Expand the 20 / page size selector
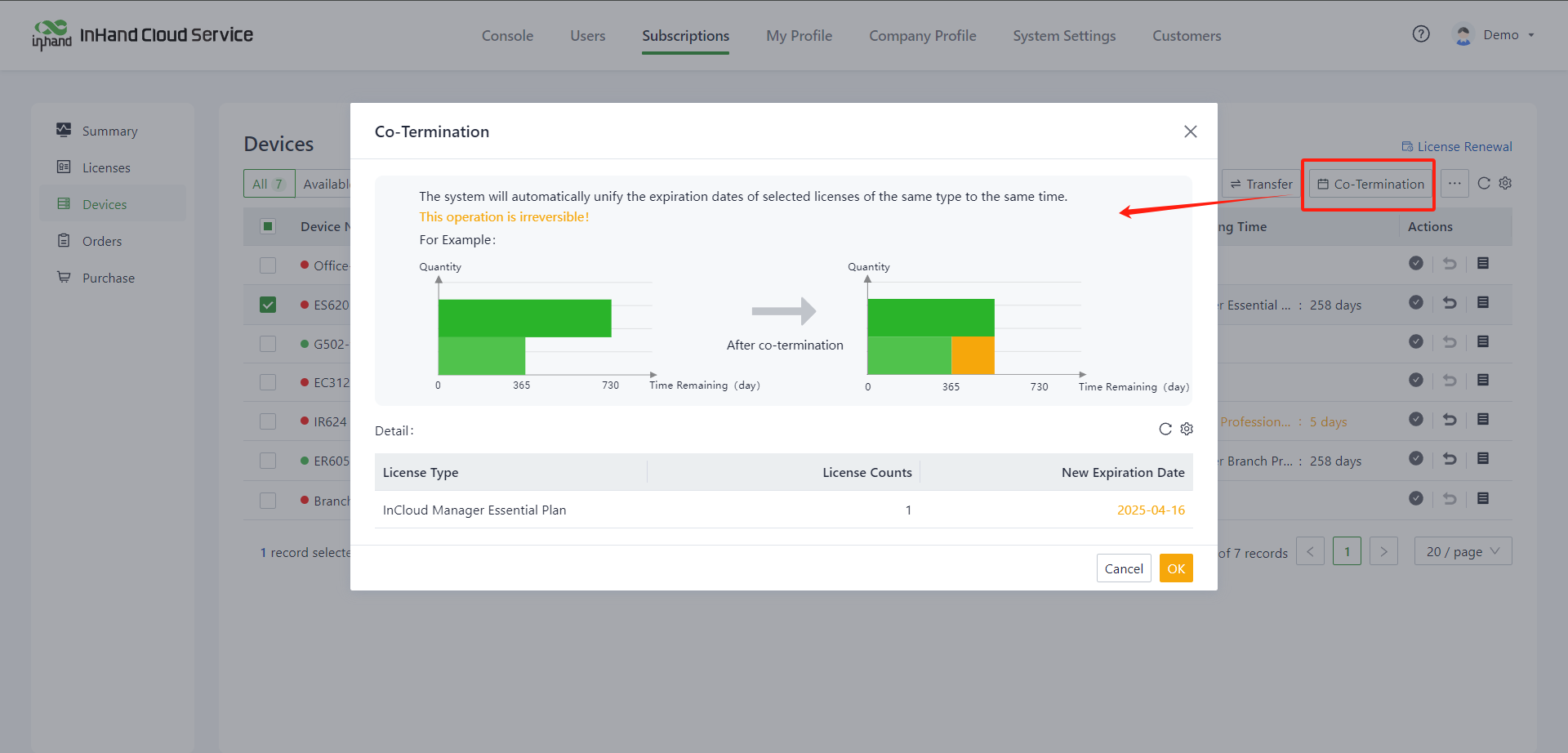 point(1463,551)
